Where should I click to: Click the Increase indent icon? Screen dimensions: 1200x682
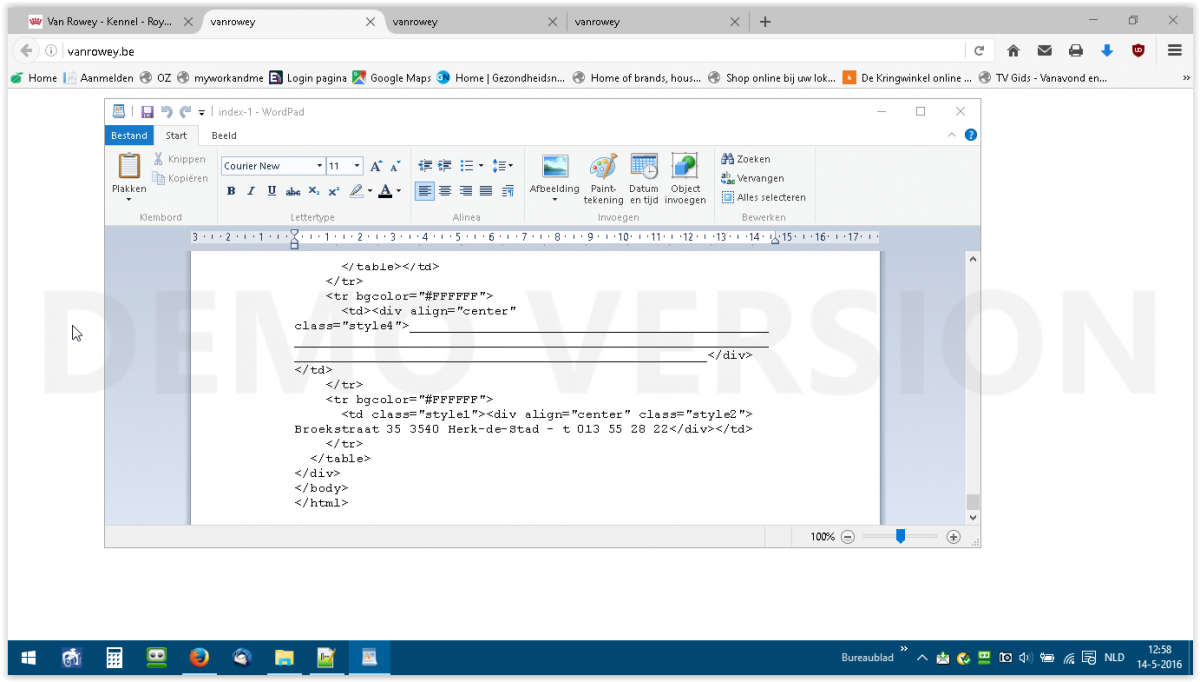tap(445, 166)
